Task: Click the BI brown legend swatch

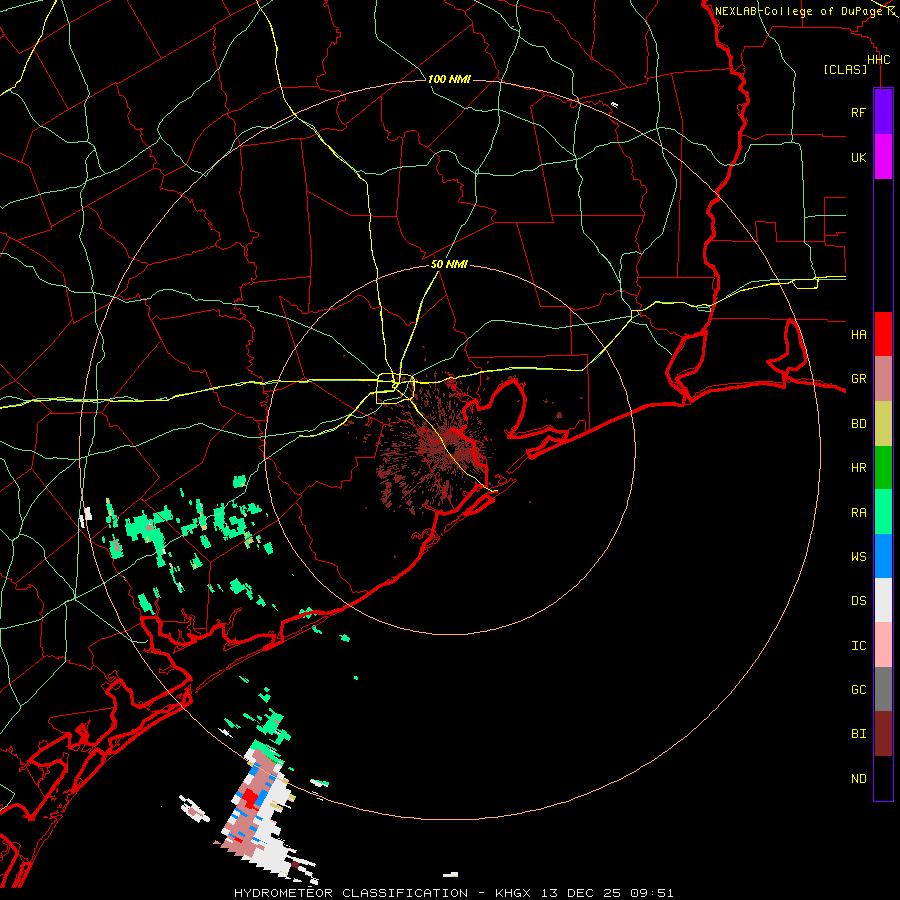Action: click(883, 734)
